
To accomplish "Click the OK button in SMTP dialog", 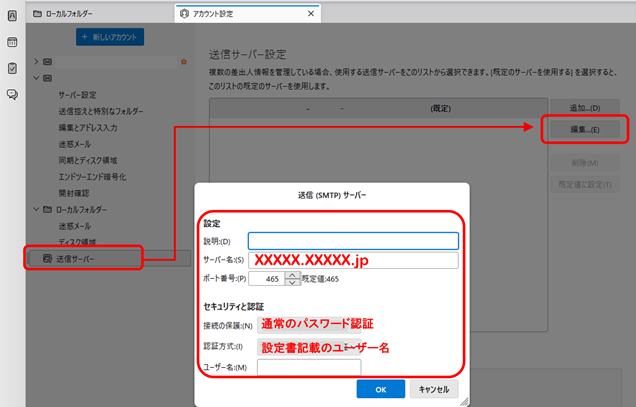I will (x=380, y=389).
